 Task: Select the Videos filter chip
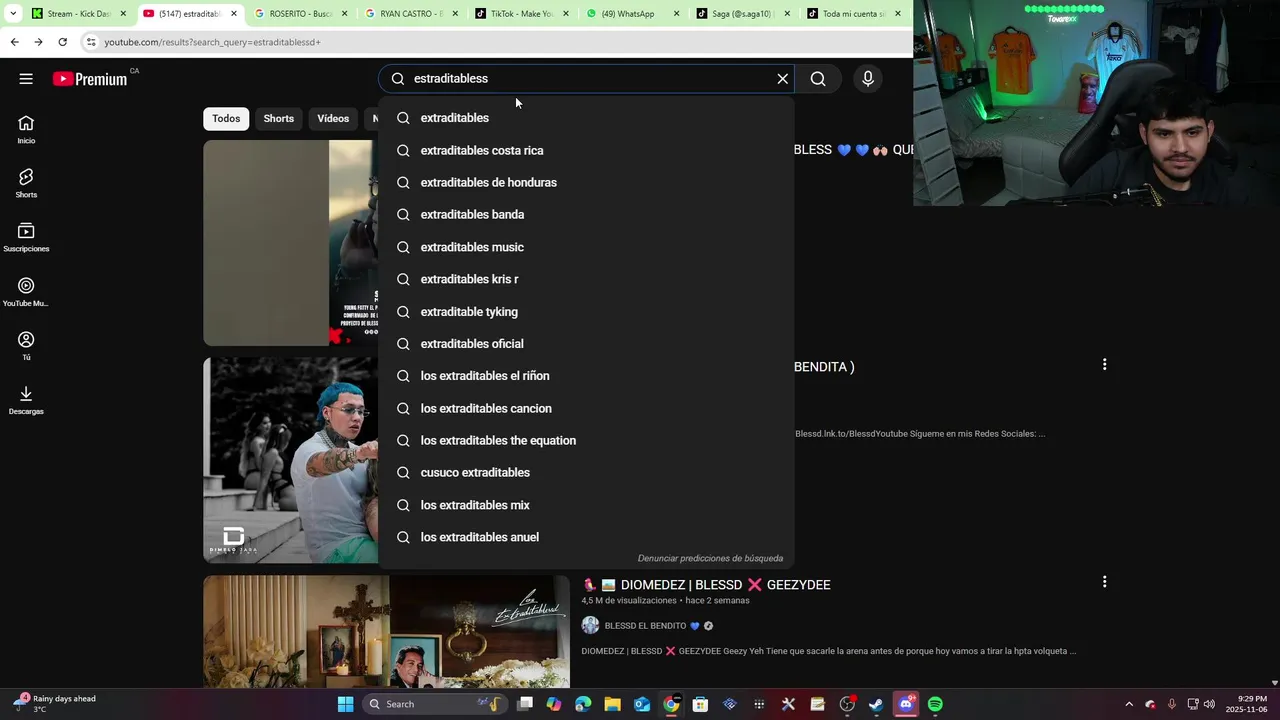(x=333, y=119)
